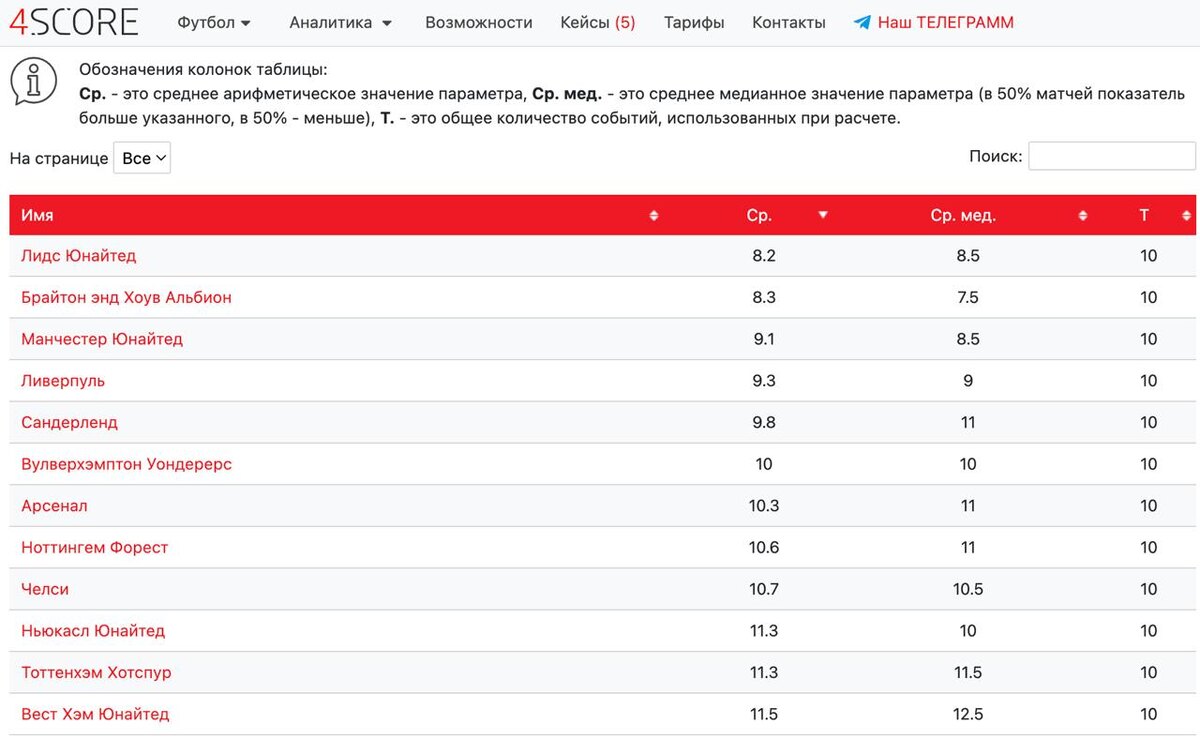Select Тоттенхэм median value 11.5

click(x=968, y=673)
